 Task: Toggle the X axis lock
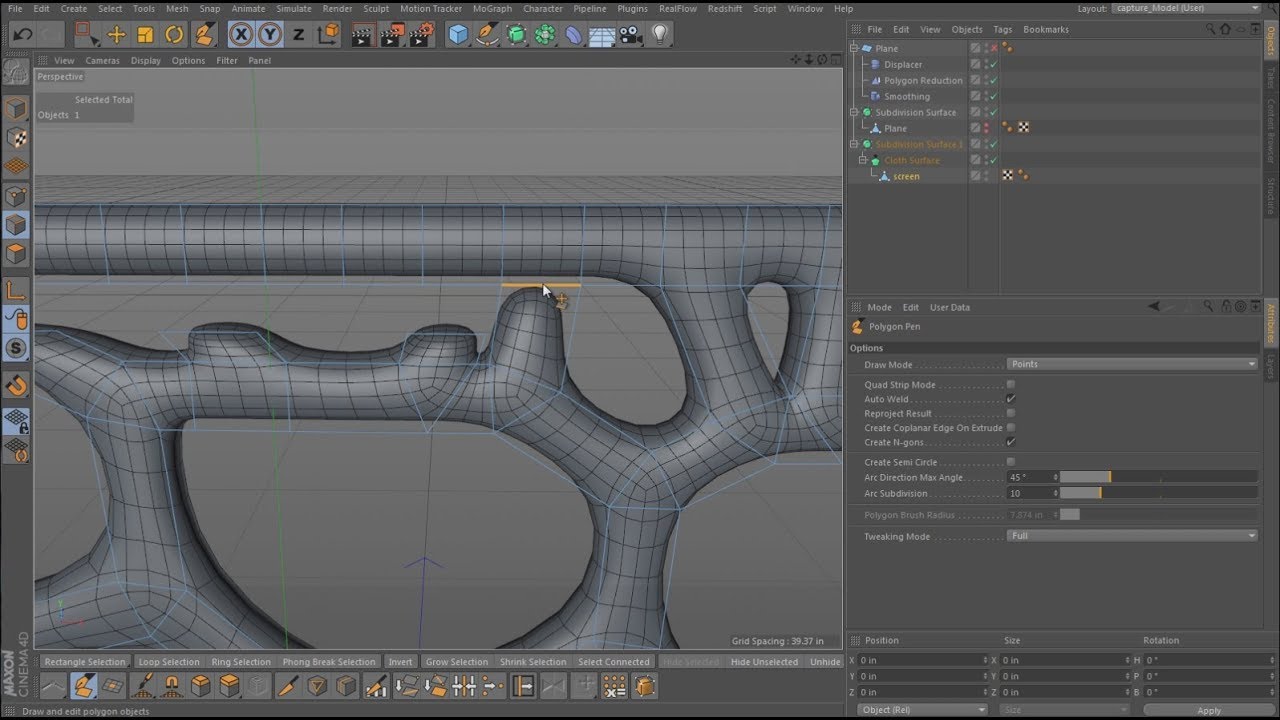[x=240, y=35]
